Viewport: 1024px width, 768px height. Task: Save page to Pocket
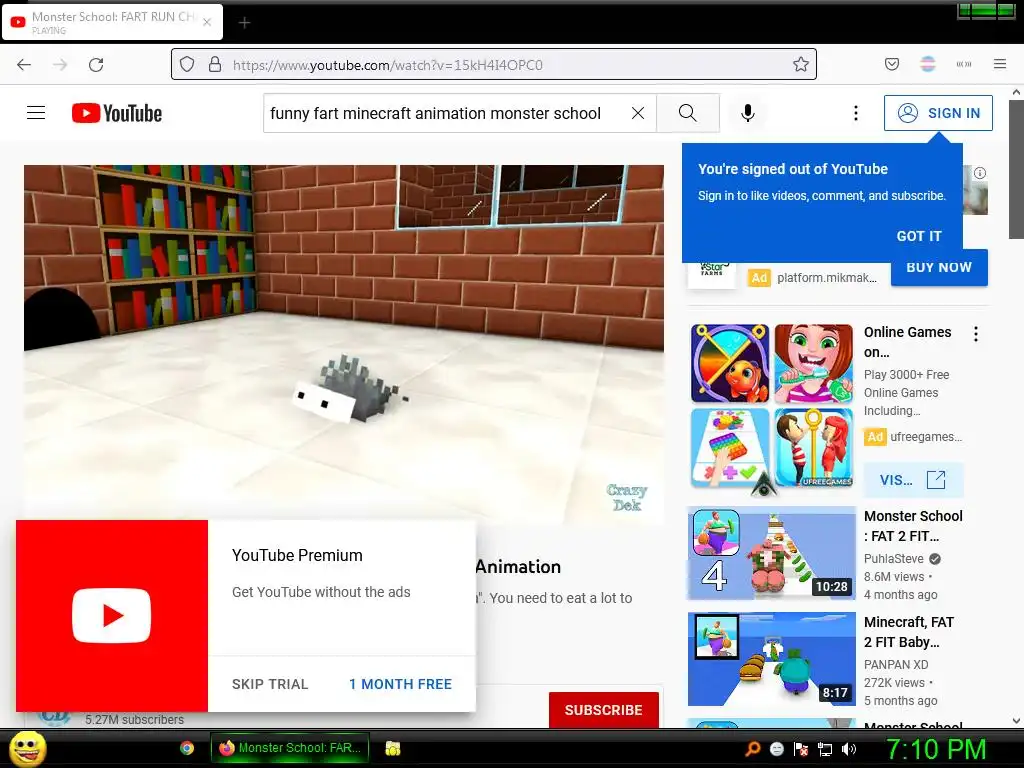tap(891, 64)
